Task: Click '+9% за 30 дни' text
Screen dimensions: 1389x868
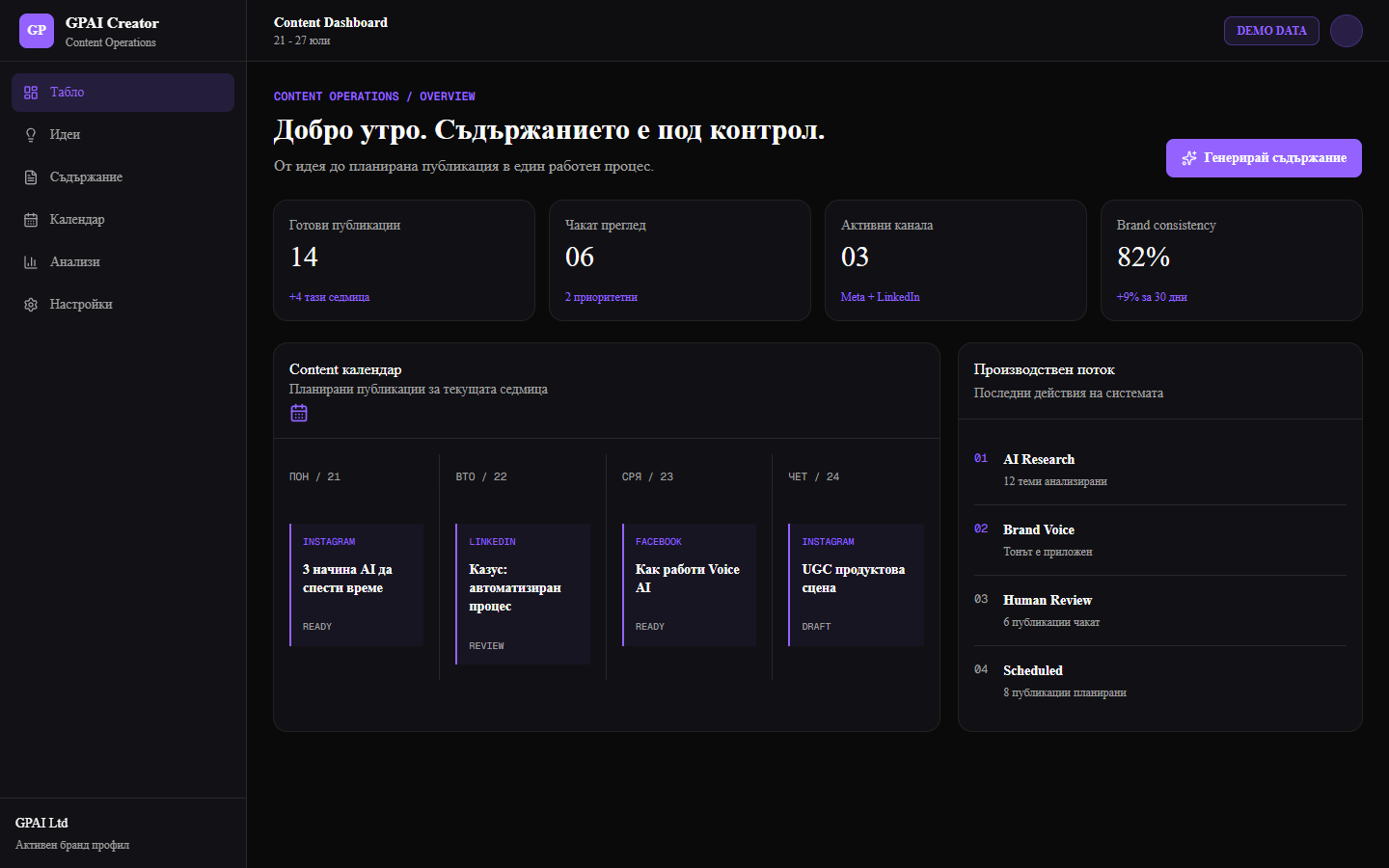Action: [1152, 297]
